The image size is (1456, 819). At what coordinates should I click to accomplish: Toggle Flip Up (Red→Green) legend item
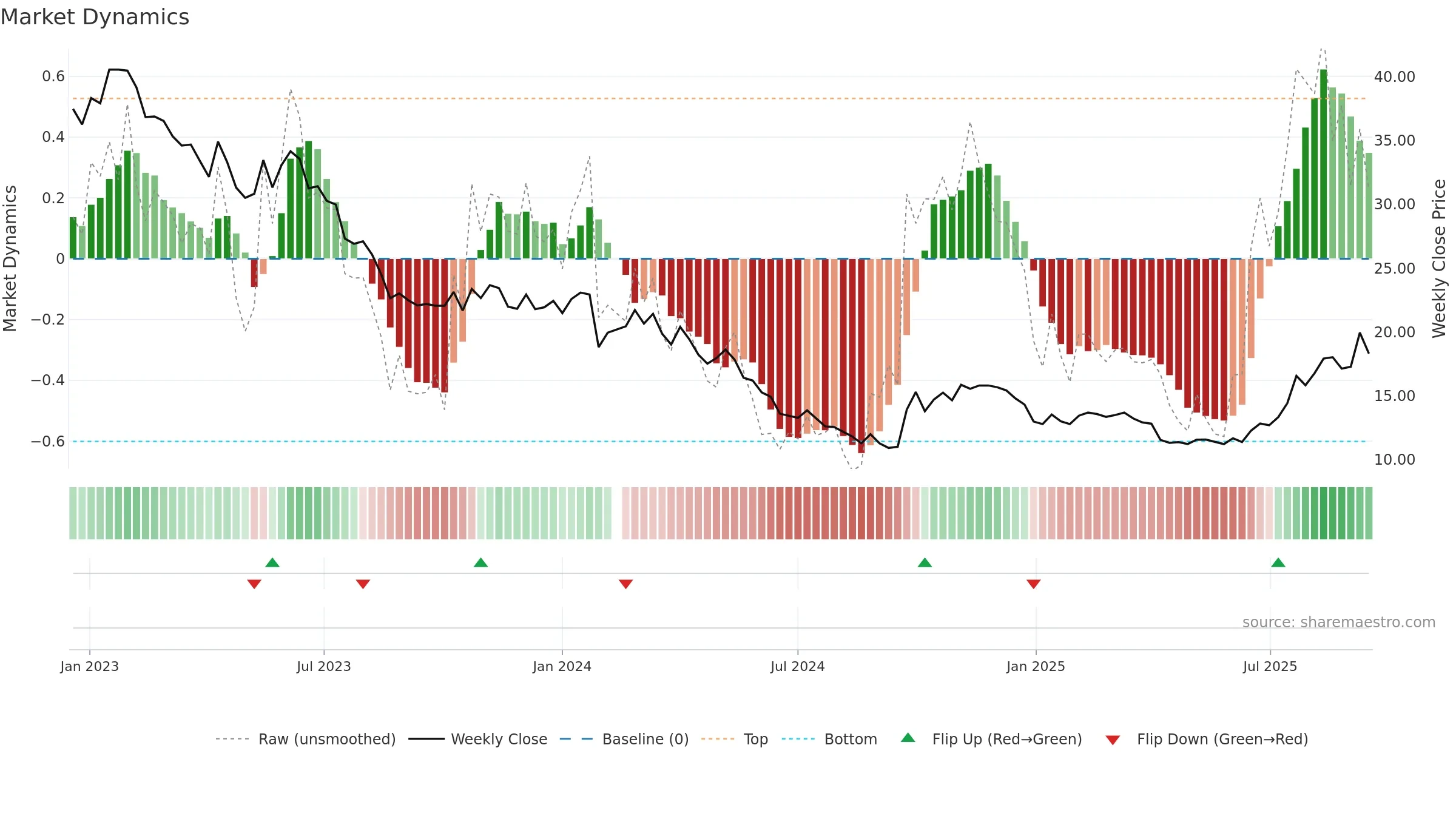coord(991,739)
